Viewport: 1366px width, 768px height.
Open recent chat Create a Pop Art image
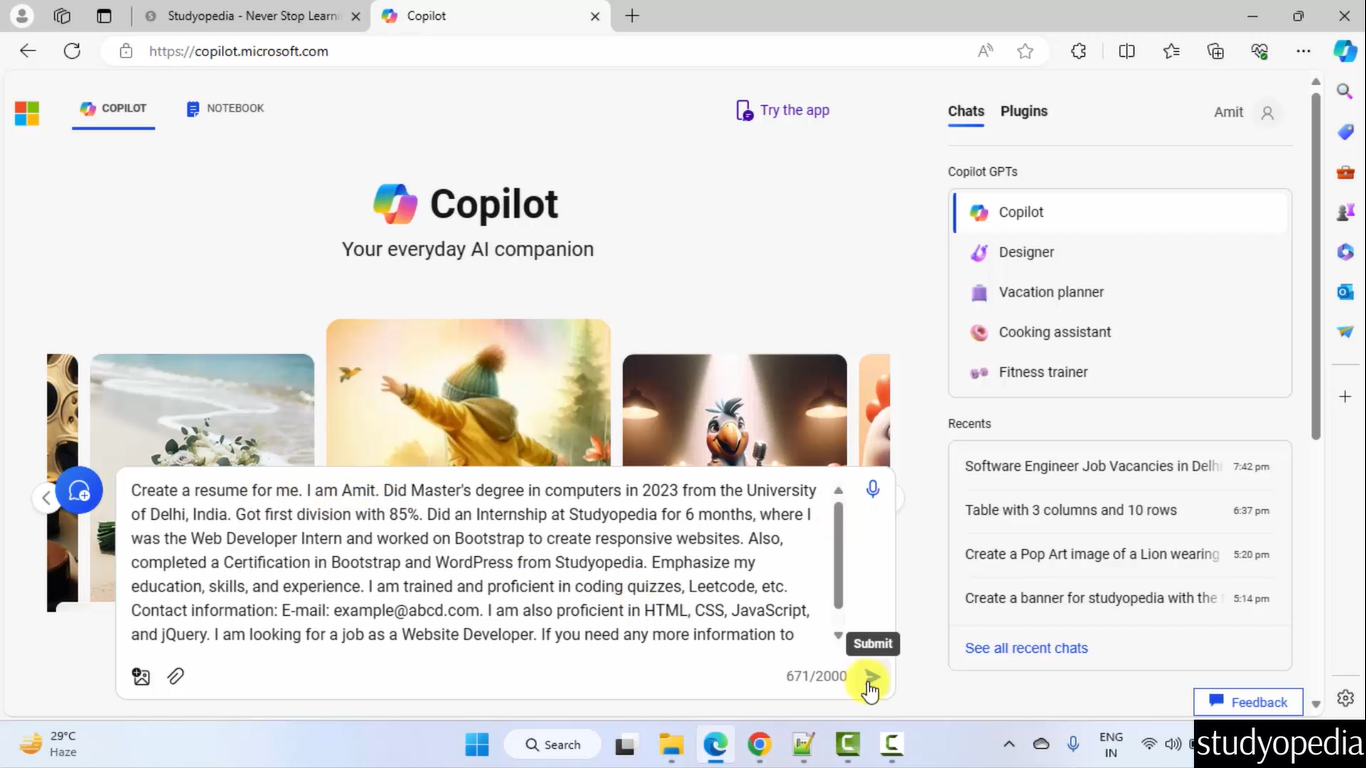tap(1119, 554)
